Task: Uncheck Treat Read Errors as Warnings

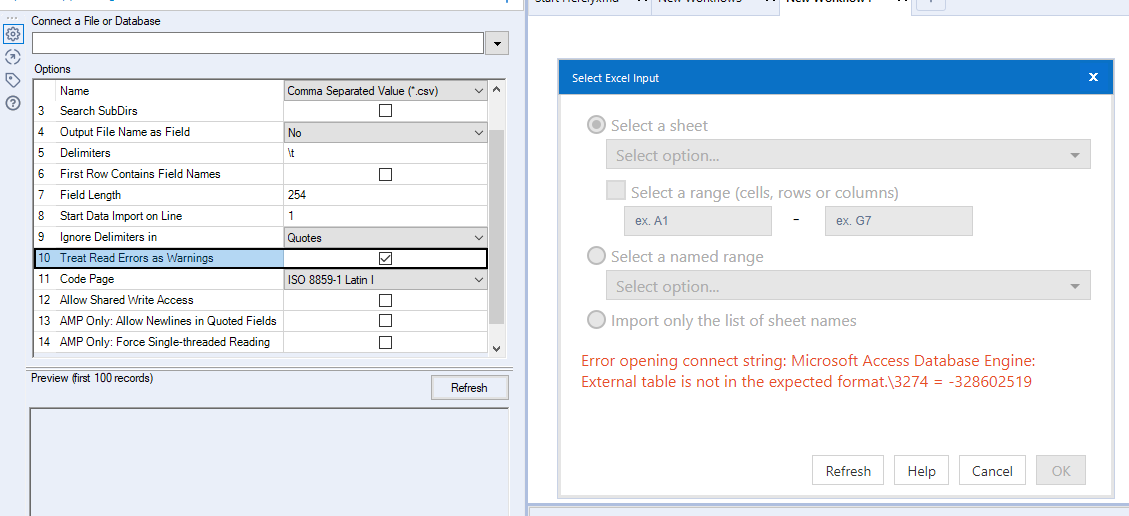Action: tap(385, 258)
